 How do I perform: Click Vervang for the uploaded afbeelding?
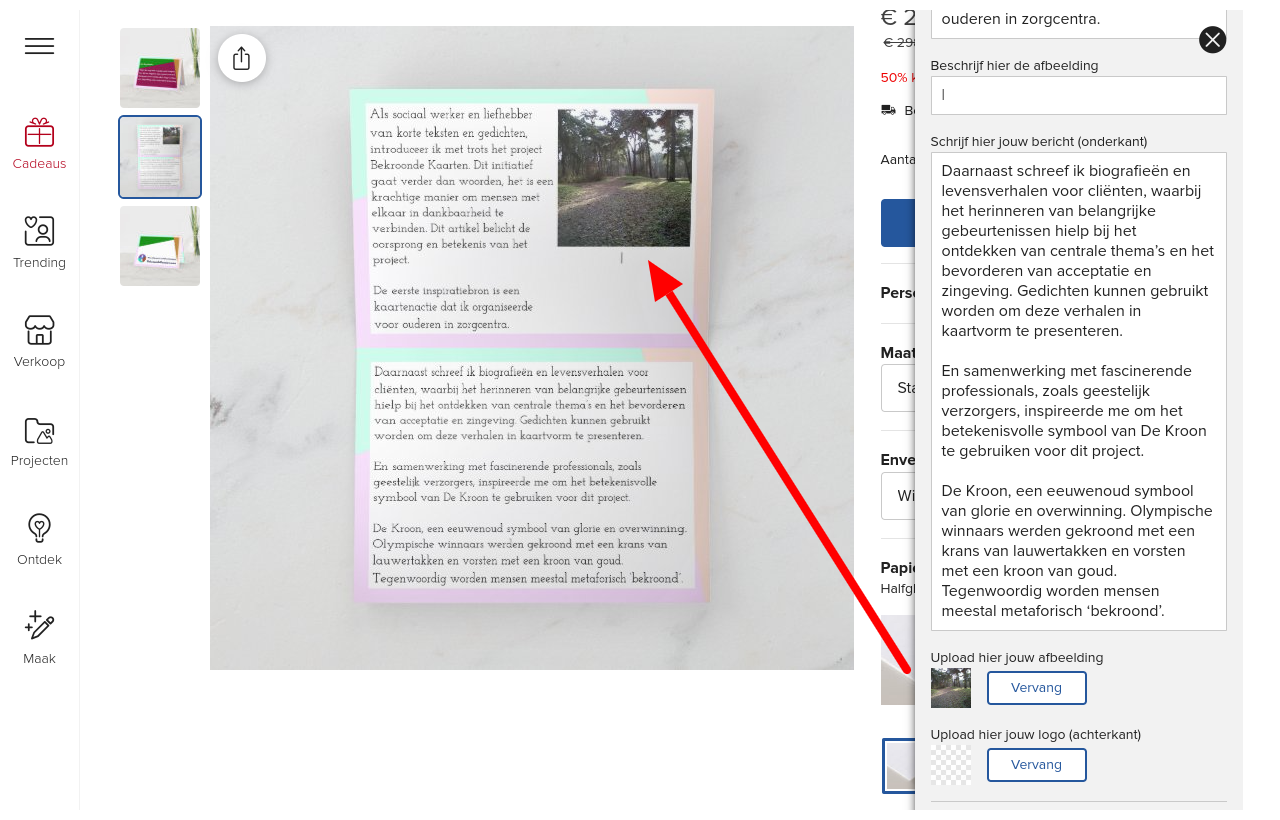(x=1036, y=688)
